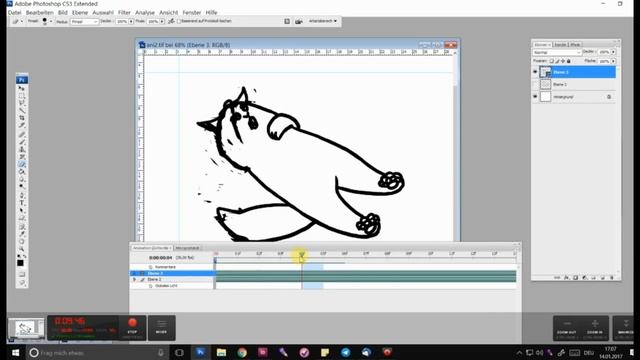Screen dimensions: 640x360
Task: Open the Fluss slider arrow in options bar
Action: (162, 22)
